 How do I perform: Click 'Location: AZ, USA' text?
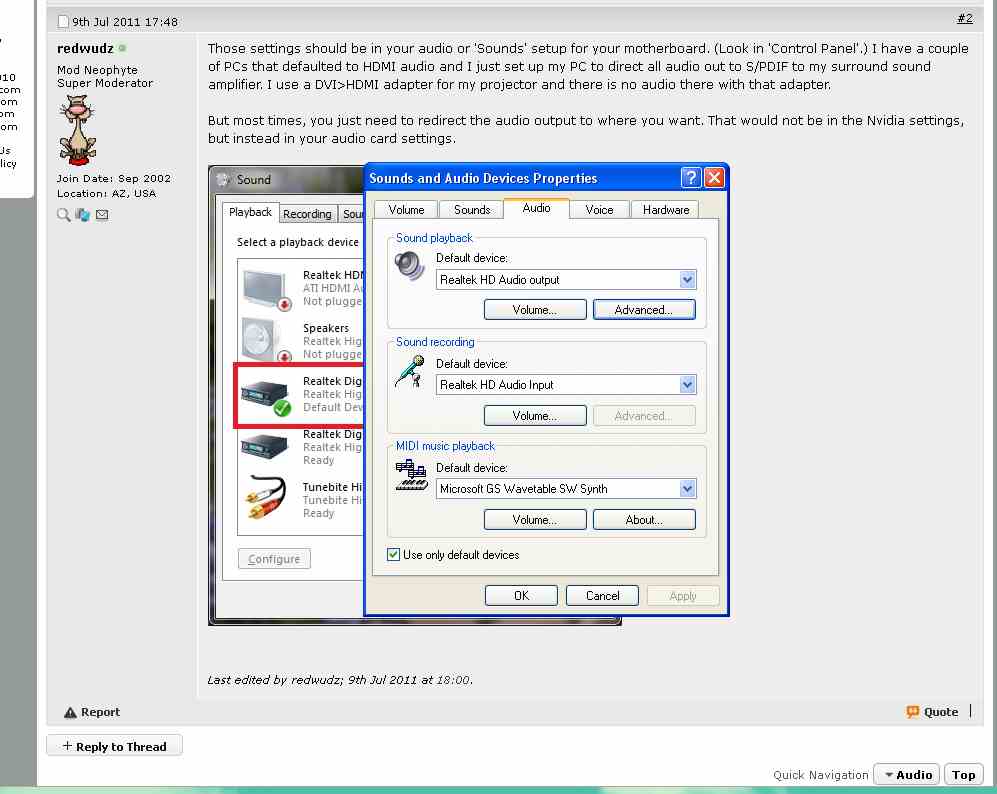[x=106, y=193]
